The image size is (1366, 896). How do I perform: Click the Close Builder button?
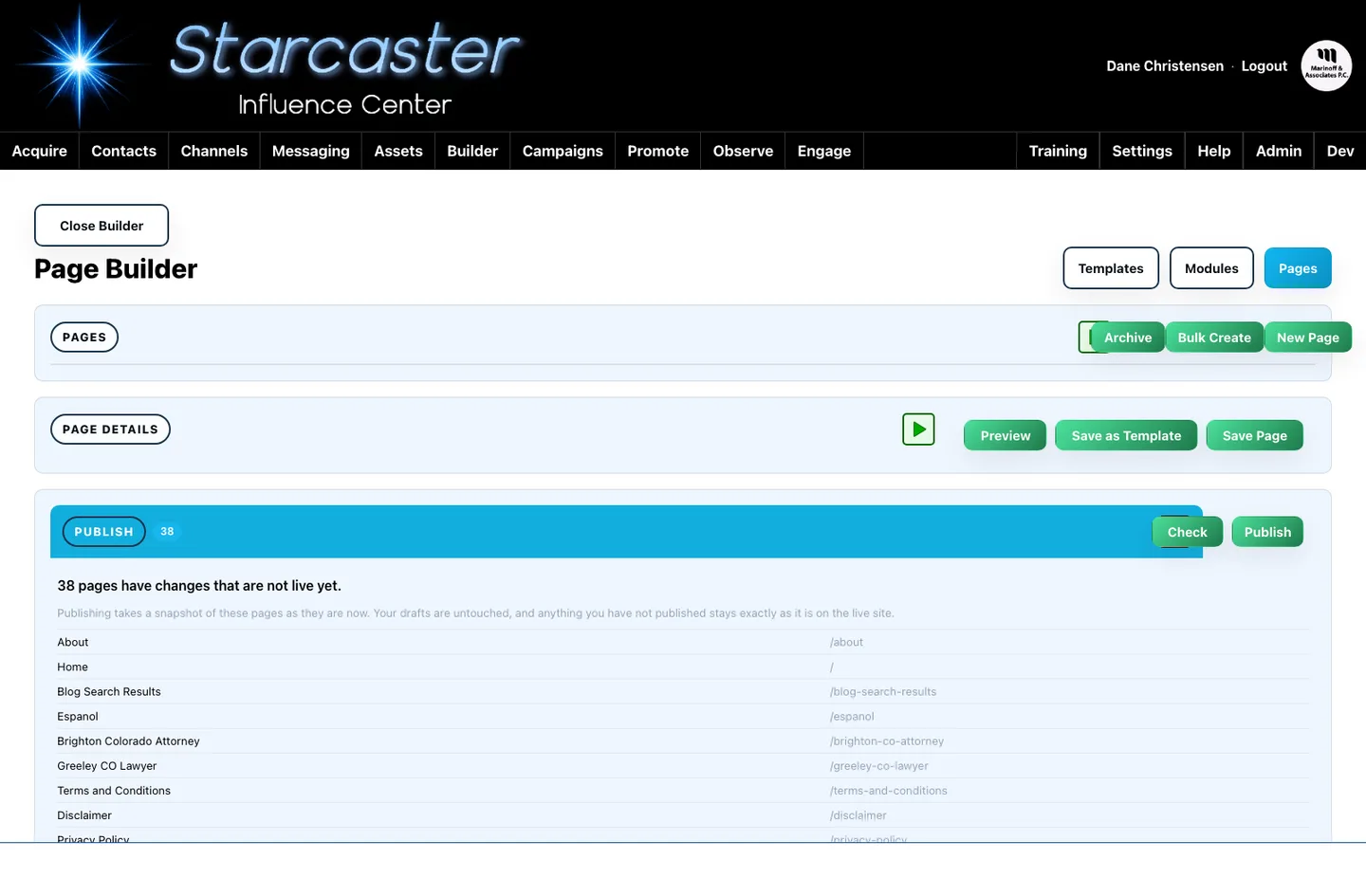click(102, 226)
